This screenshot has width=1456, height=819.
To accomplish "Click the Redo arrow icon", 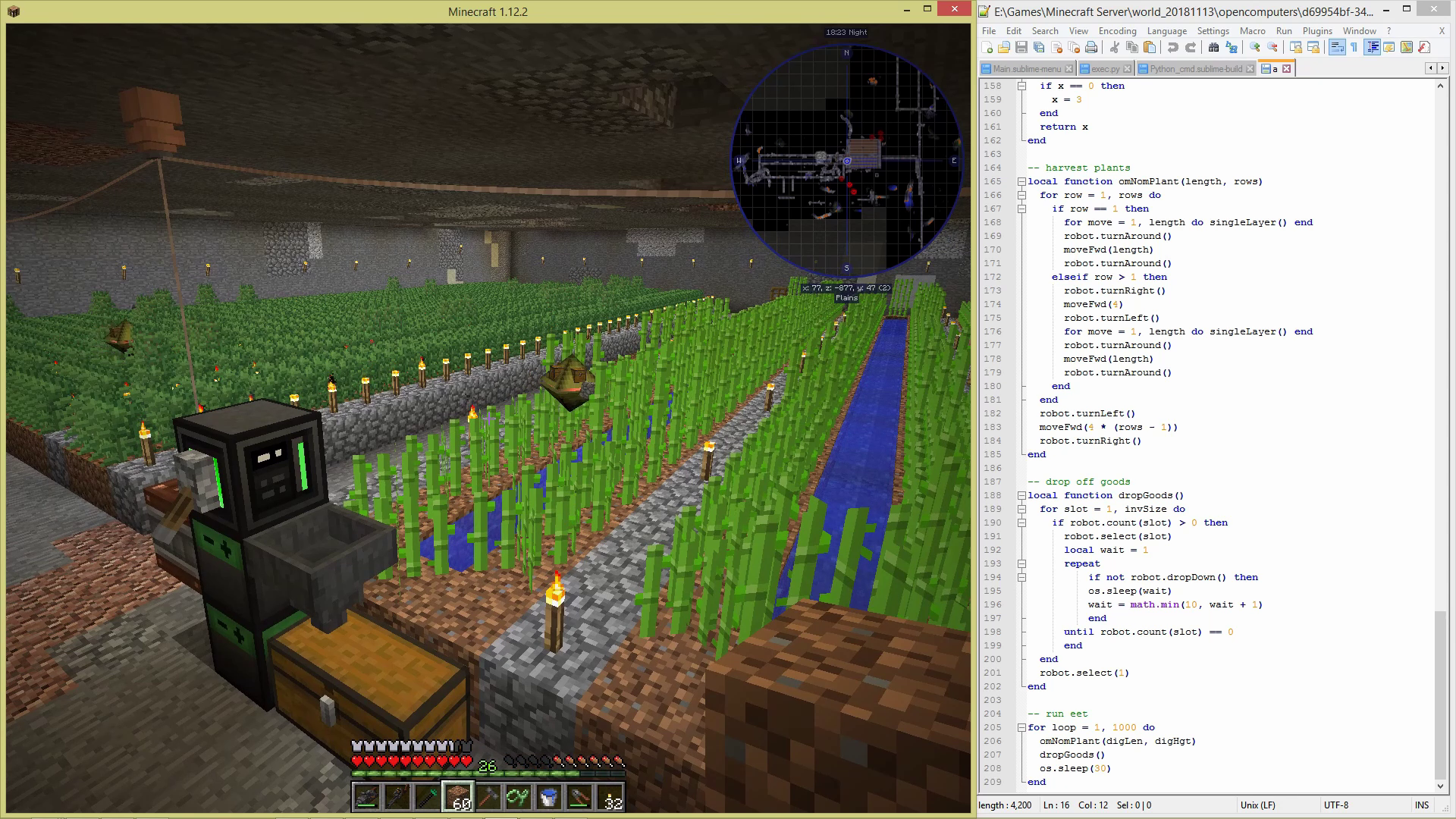I will (x=1191, y=47).
